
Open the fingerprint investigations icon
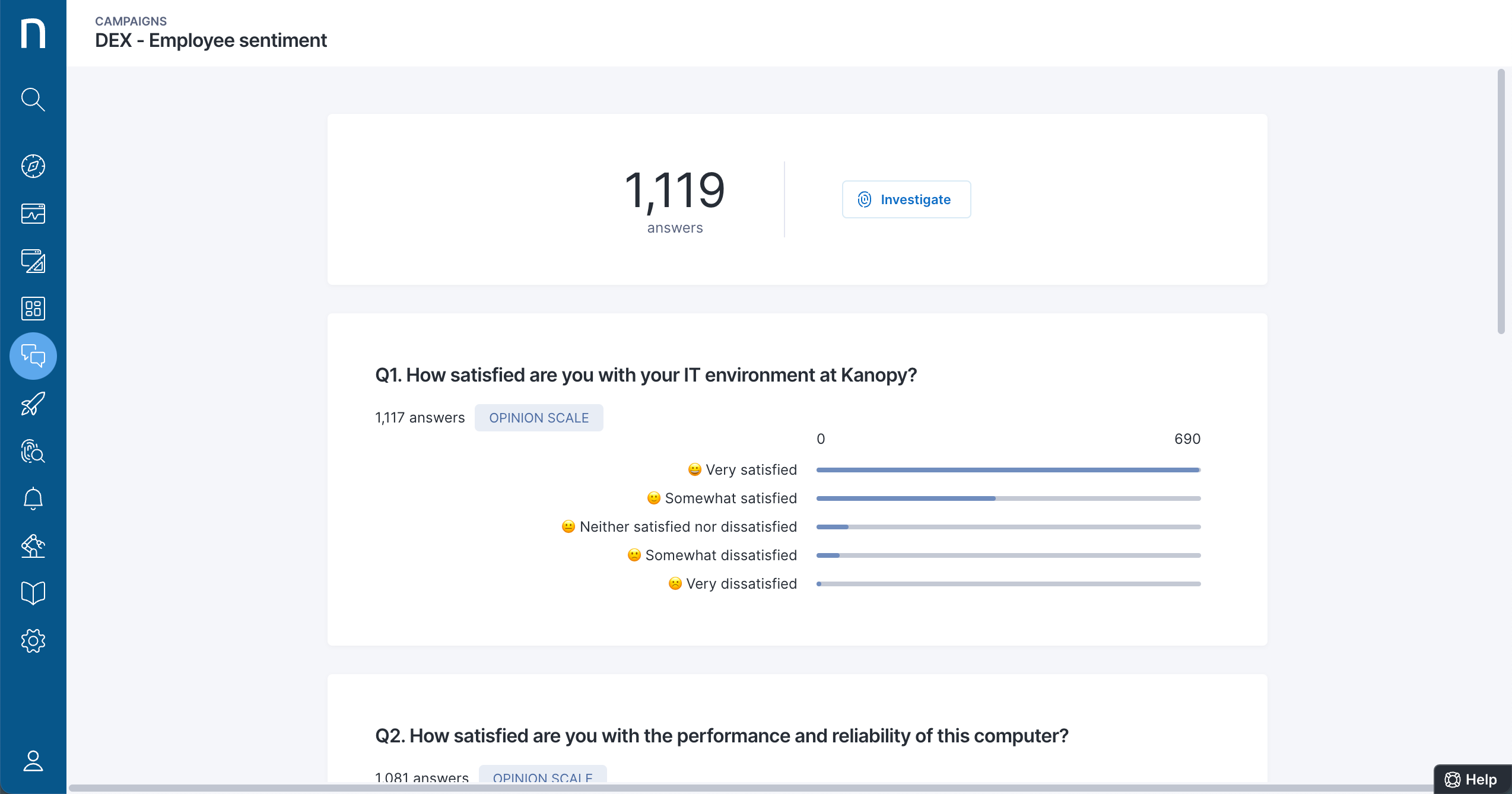(x=33, y=451)
